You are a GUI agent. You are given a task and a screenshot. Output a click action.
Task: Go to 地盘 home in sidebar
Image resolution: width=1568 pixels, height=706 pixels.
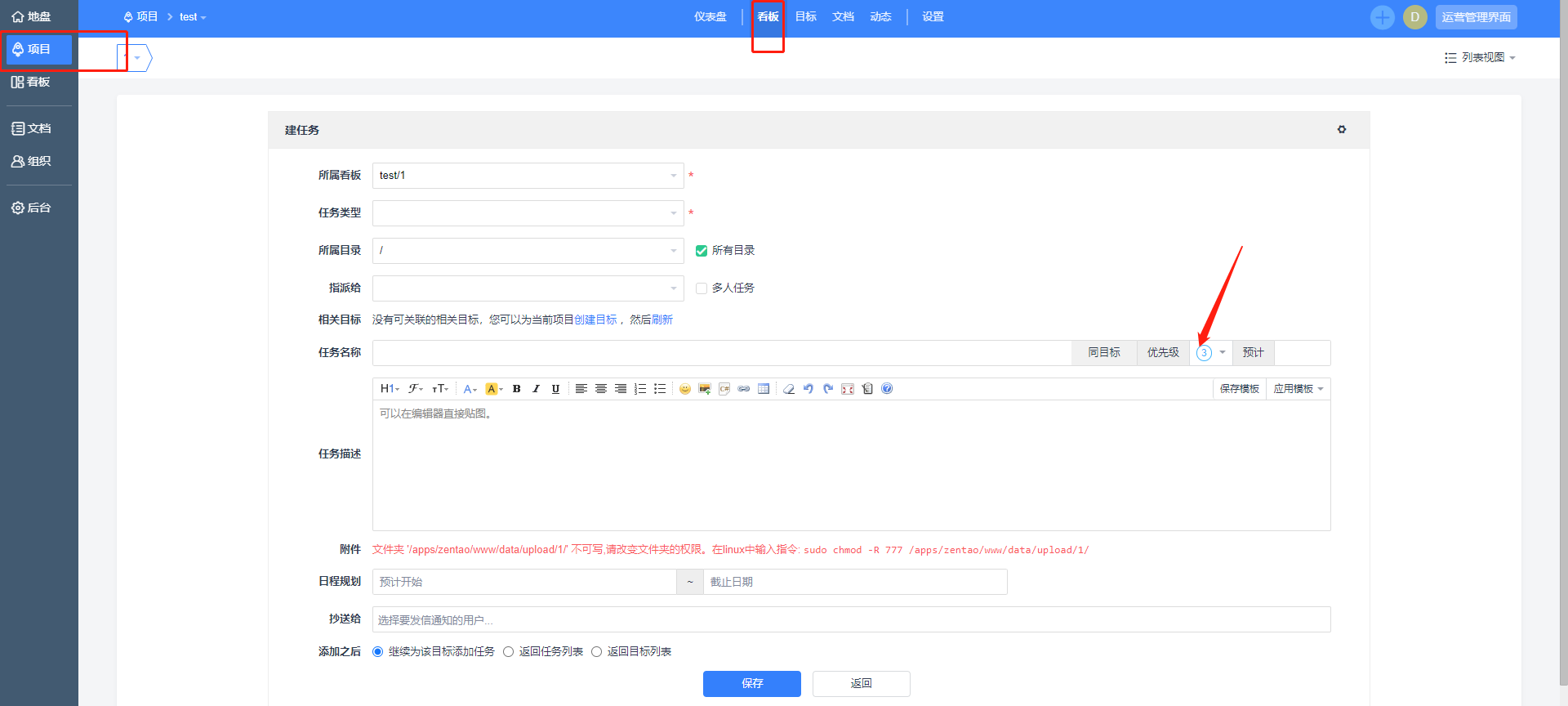click(32, 16)
